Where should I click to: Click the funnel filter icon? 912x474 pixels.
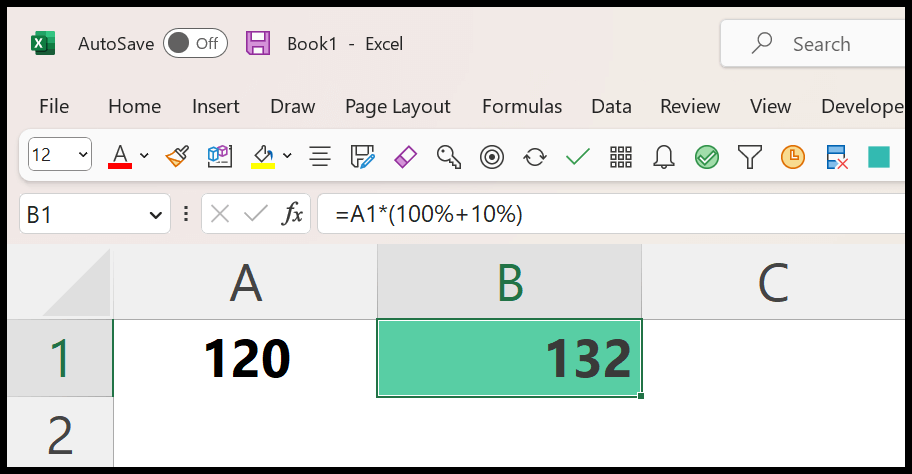750,157
